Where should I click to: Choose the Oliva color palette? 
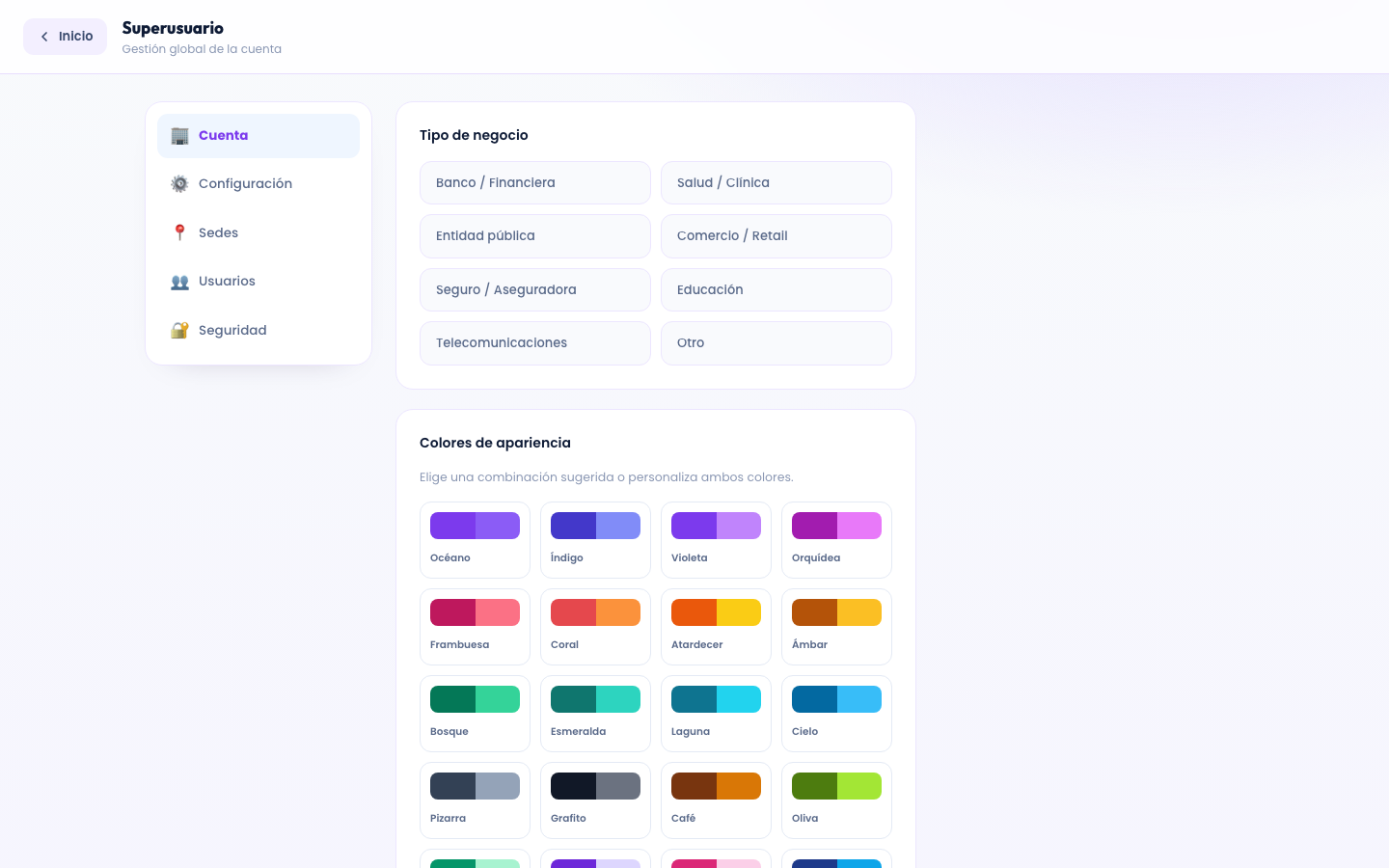point(836,800)
